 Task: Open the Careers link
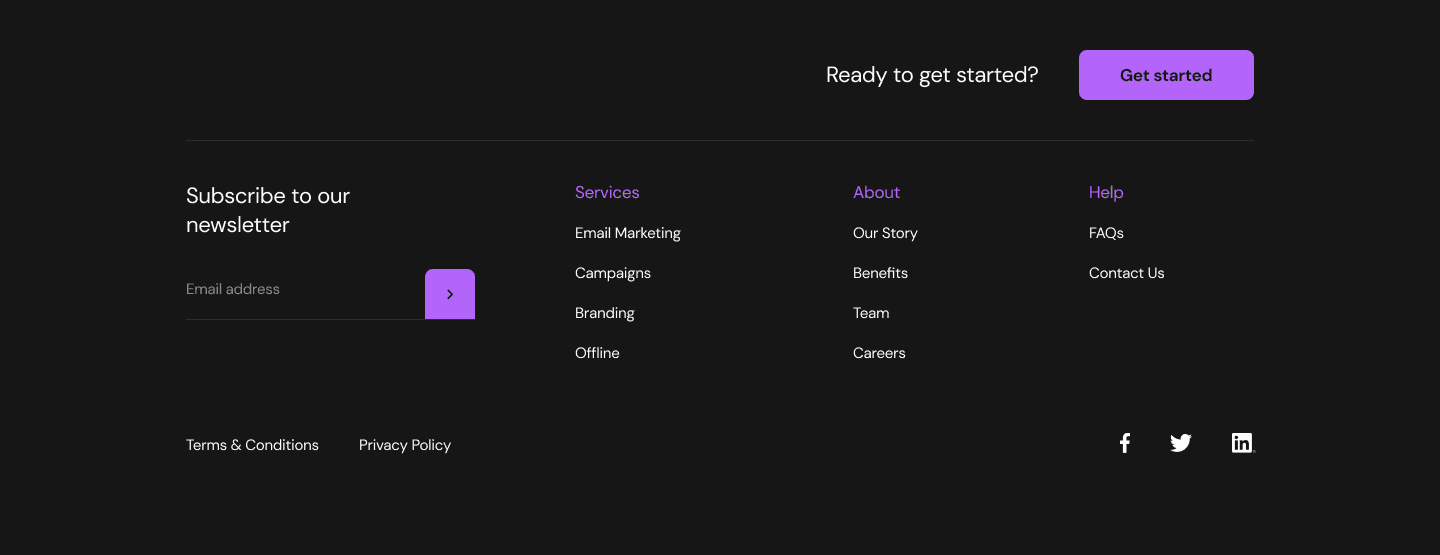879,353
